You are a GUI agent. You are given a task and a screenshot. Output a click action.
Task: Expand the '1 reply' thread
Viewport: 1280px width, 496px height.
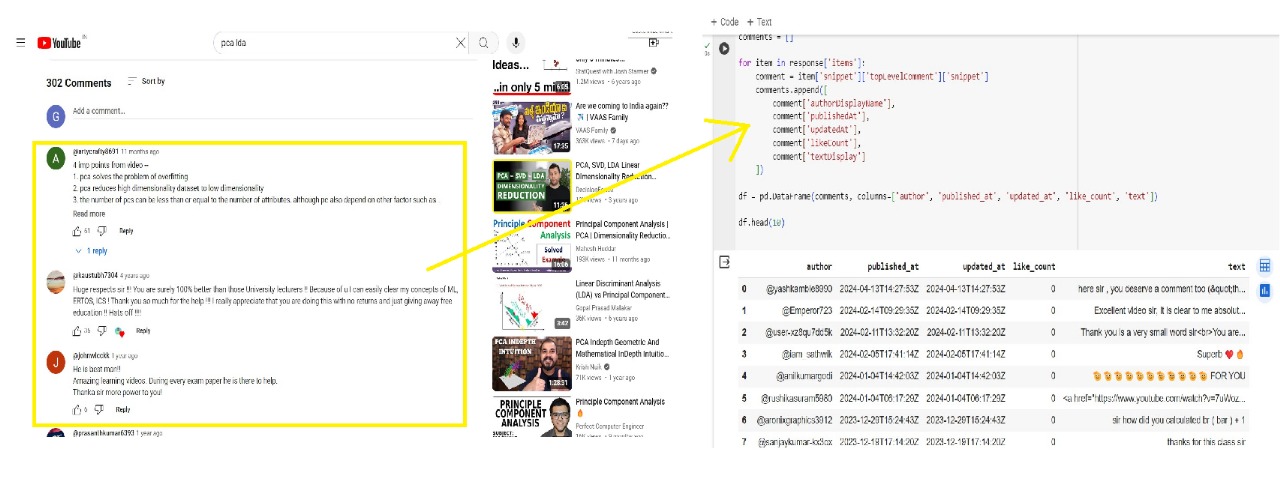point(91,251)
